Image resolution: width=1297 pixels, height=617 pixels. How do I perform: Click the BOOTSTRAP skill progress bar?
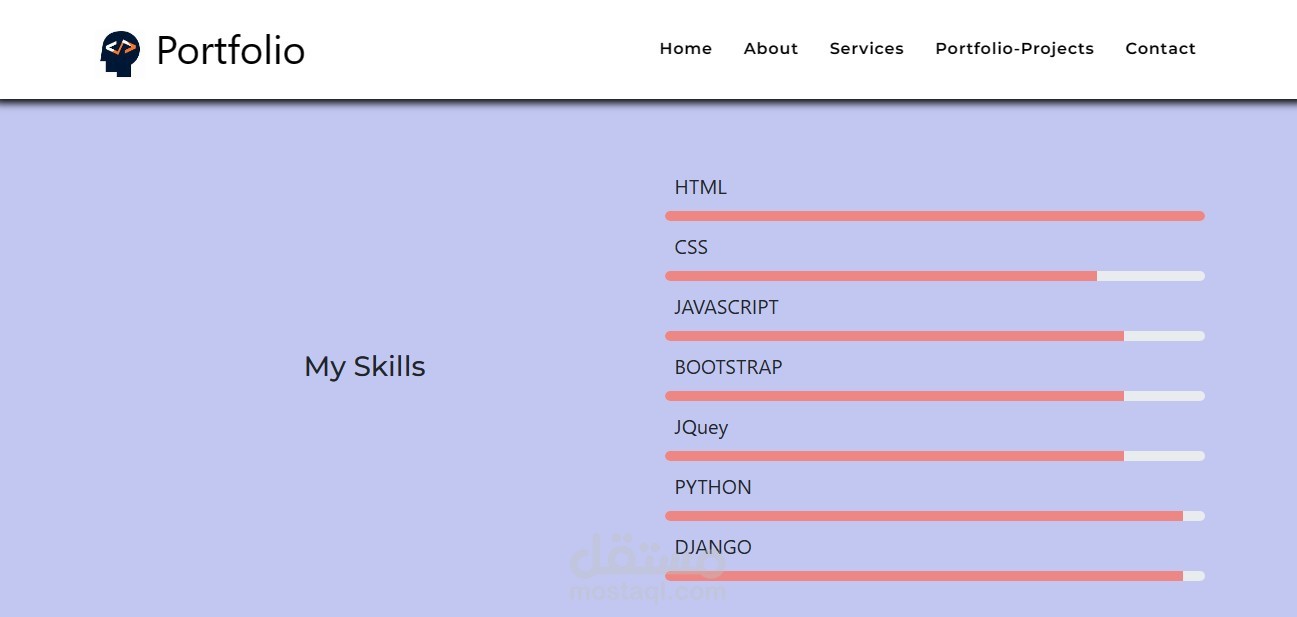[x=934, y=396]
